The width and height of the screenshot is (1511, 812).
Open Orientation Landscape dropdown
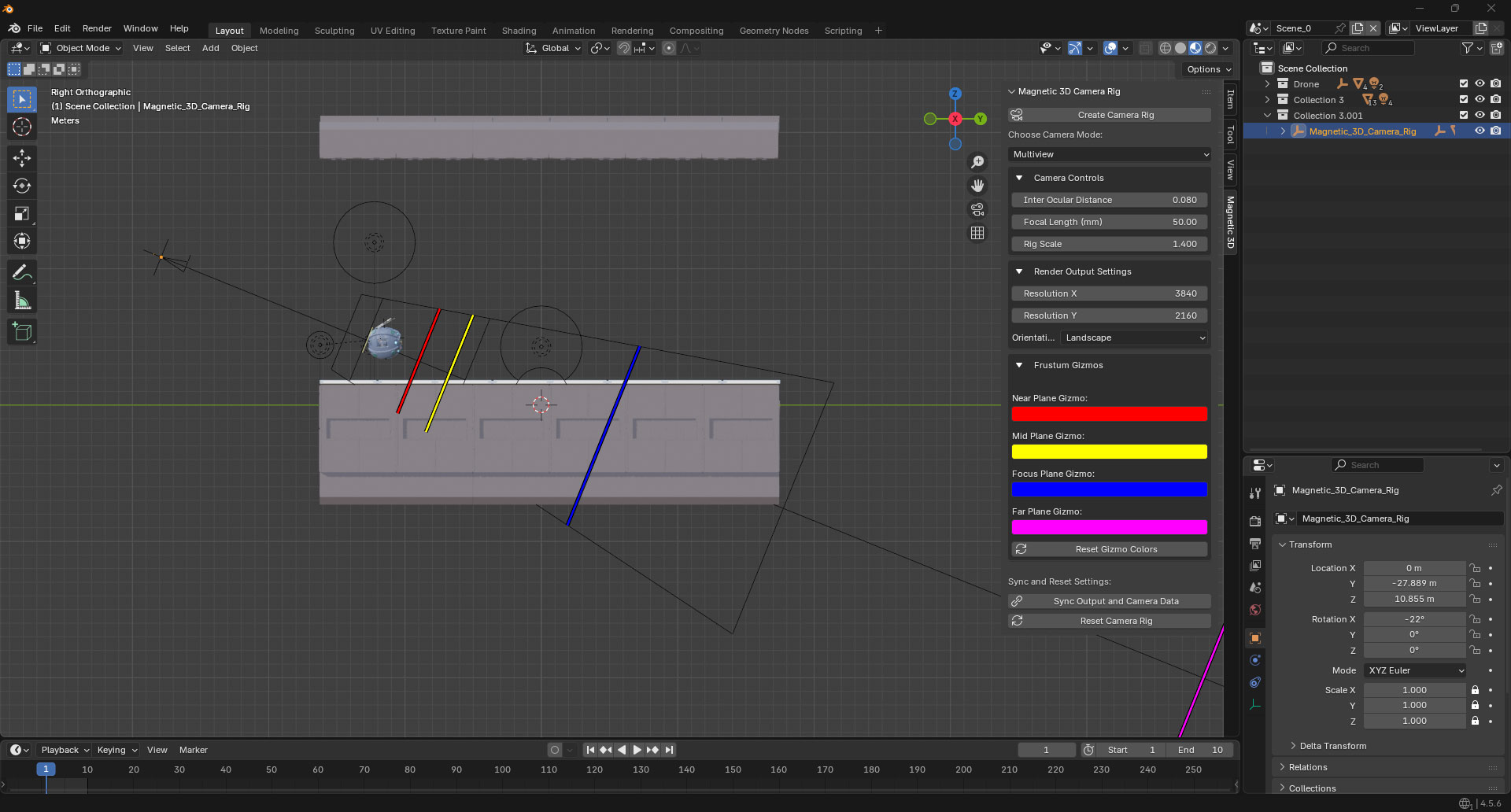pos(1134,338)
